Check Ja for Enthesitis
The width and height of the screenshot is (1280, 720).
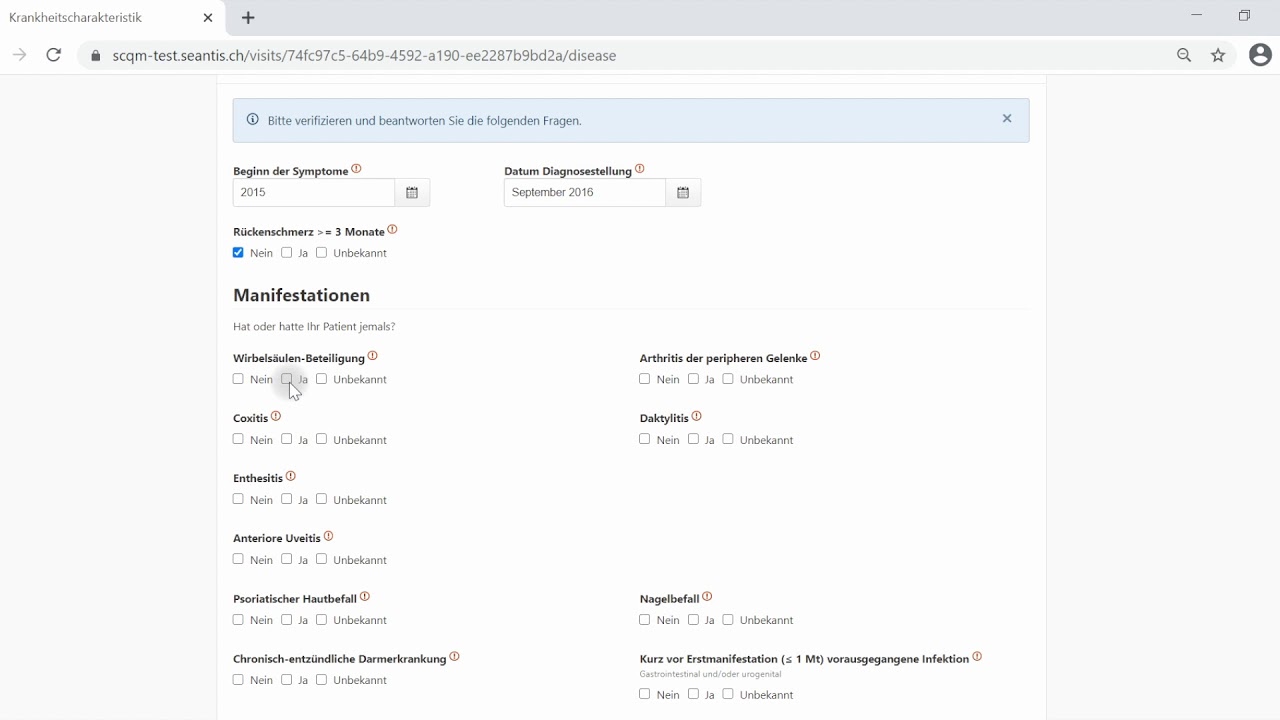tap(287, 498)
